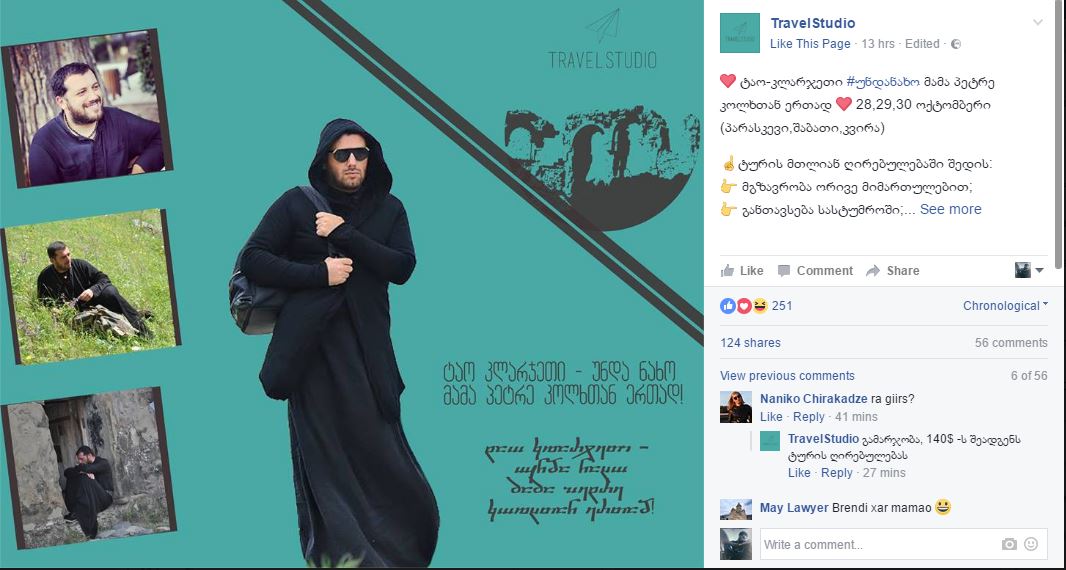1066x570 pixels.
Task: Click the heart reaction icon next to 251
Action: [x=744, y=306]
